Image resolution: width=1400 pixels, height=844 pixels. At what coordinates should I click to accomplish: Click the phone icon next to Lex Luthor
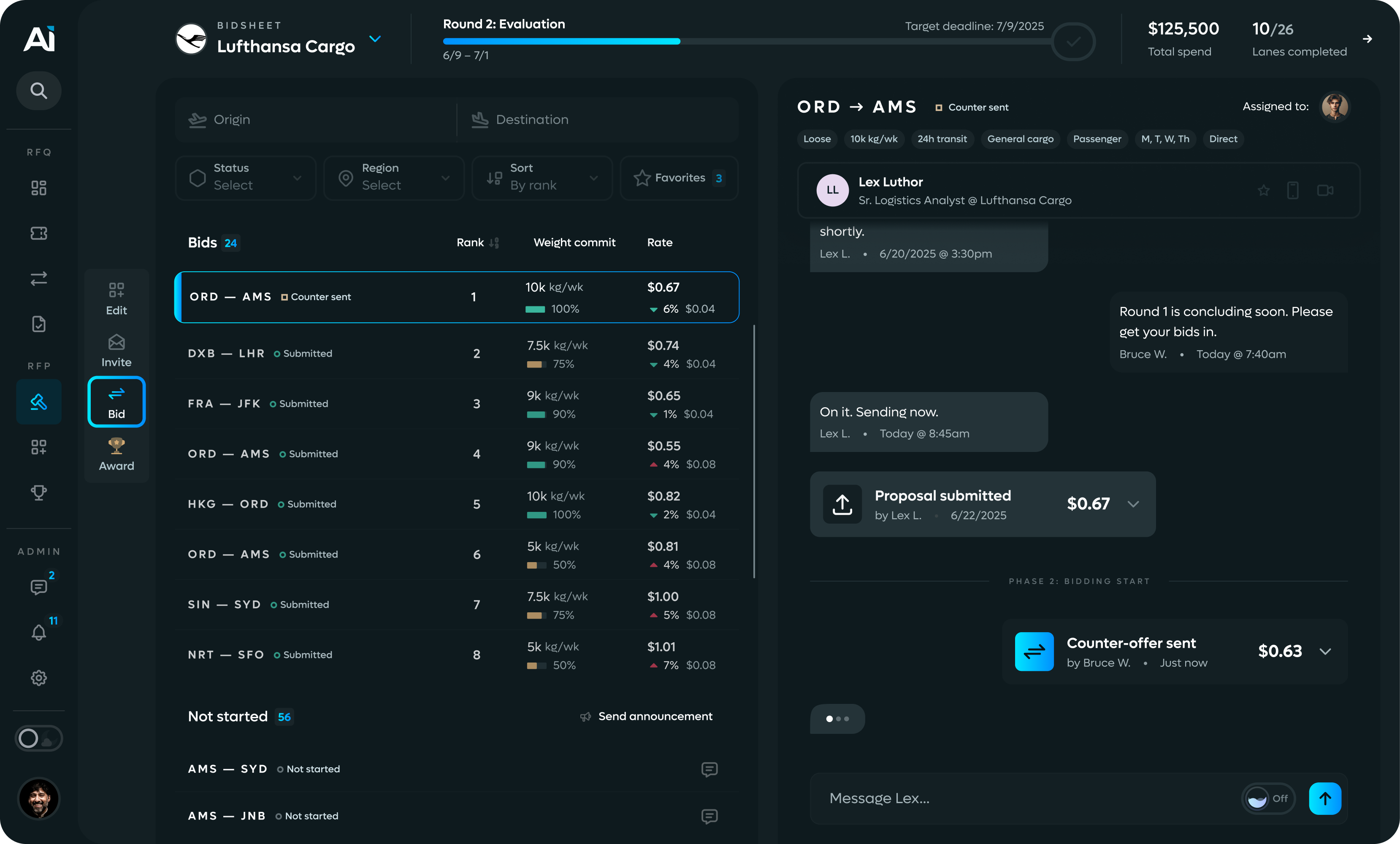click(x=1293, y=191)
